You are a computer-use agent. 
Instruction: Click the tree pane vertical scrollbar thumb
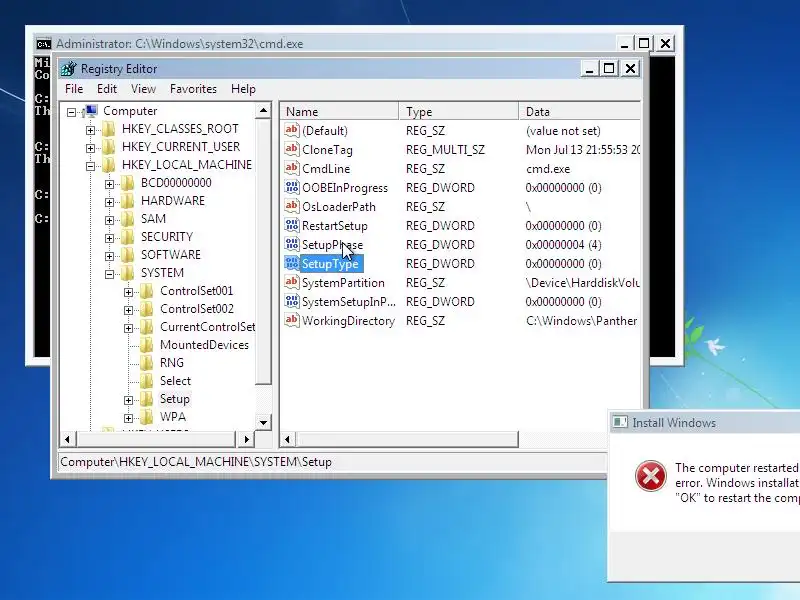(263, 252)
